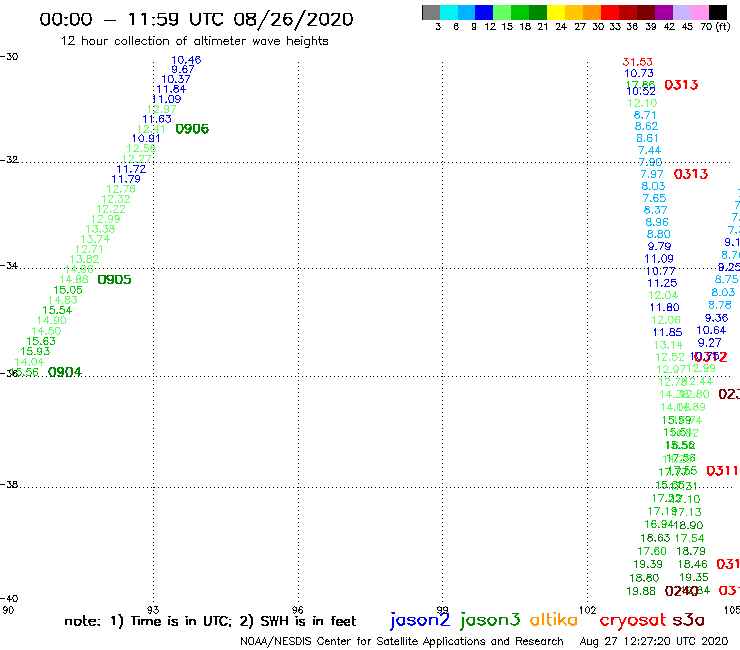740x650 pixels.
Task: Click the subtitle '12 hour collection of altimeter wave heights'
Action: (x=194, y=41)
